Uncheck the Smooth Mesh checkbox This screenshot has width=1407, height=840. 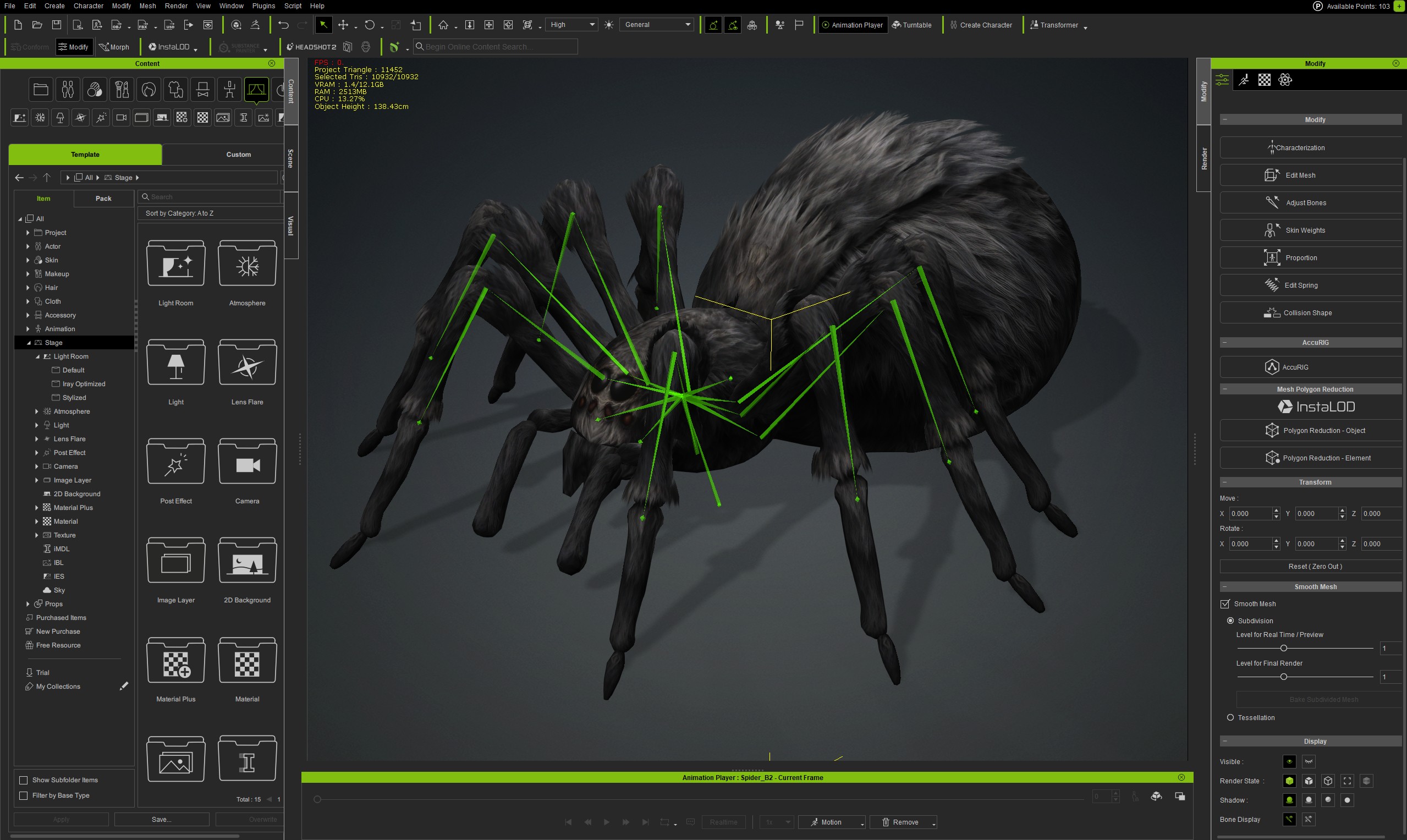(x=1225, y=603)
